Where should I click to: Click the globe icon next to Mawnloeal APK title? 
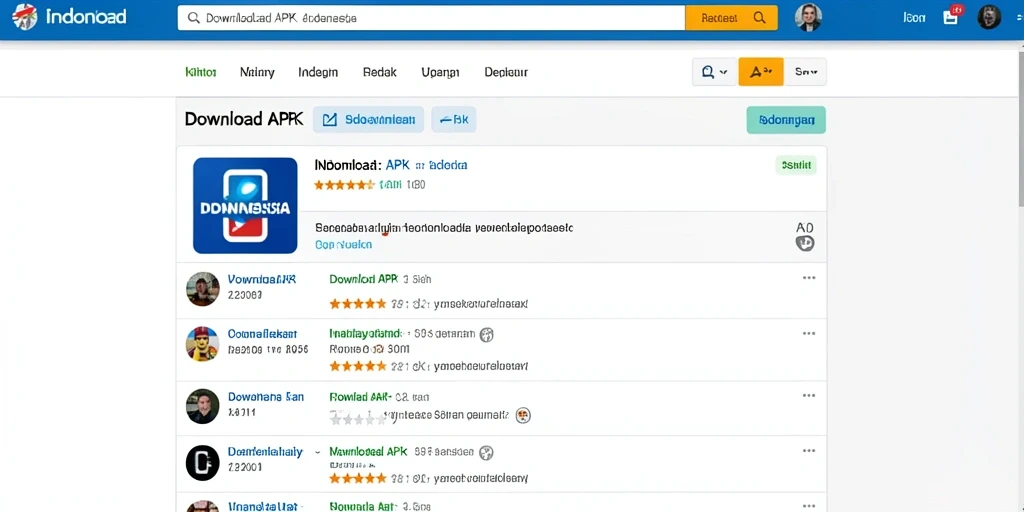point(487,453)
